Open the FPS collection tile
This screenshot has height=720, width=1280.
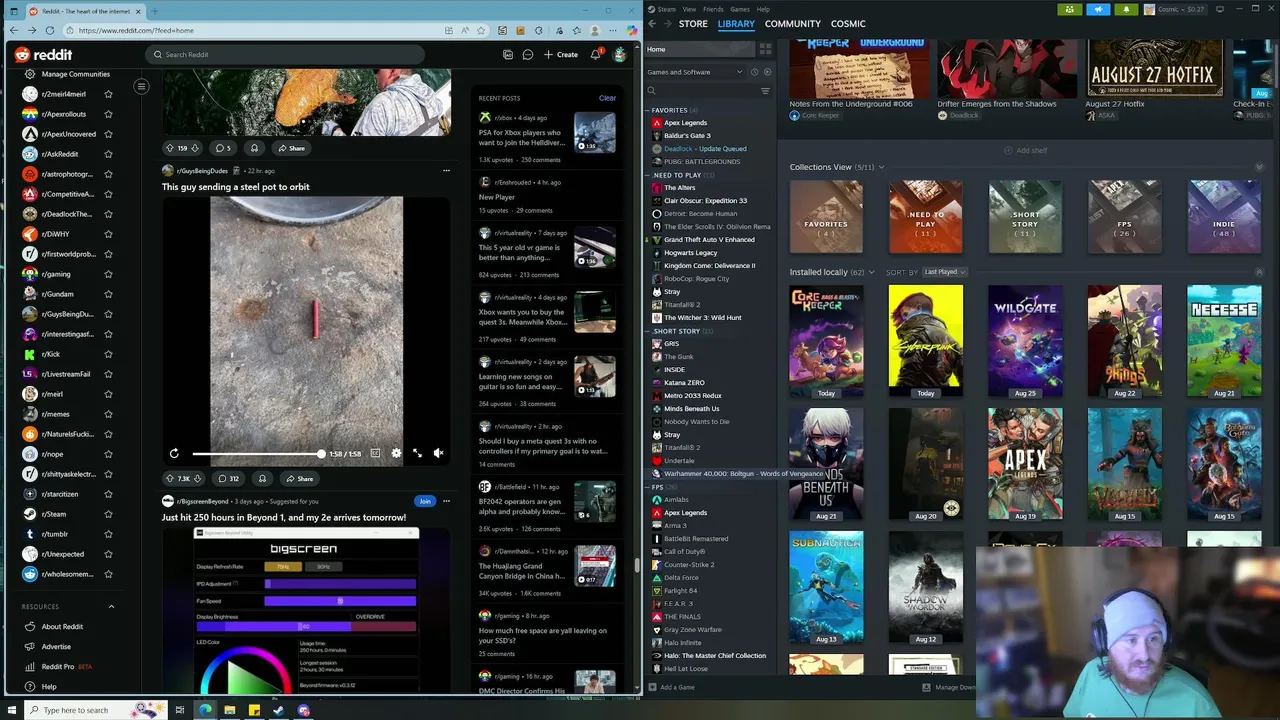(x=1125, y=217)
